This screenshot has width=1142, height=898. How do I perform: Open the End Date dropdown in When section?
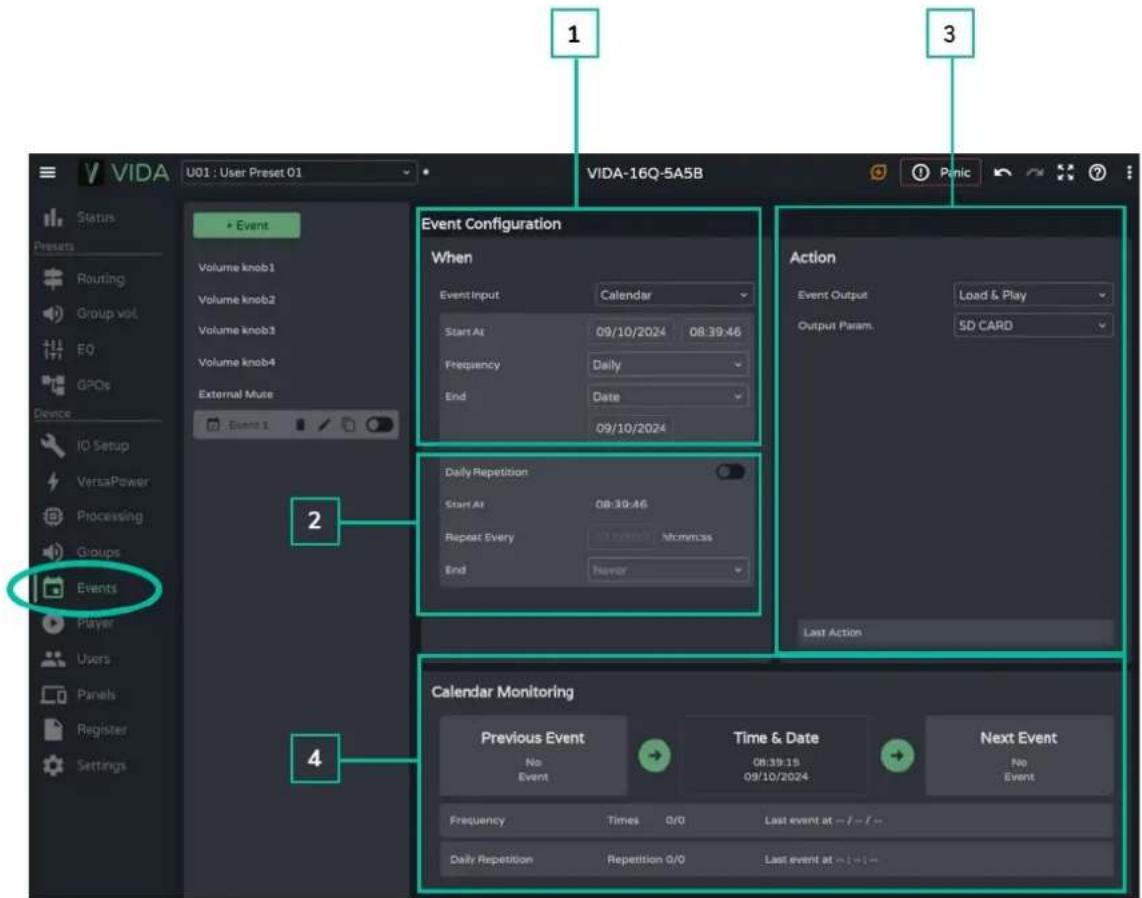(x=667, y=397)
